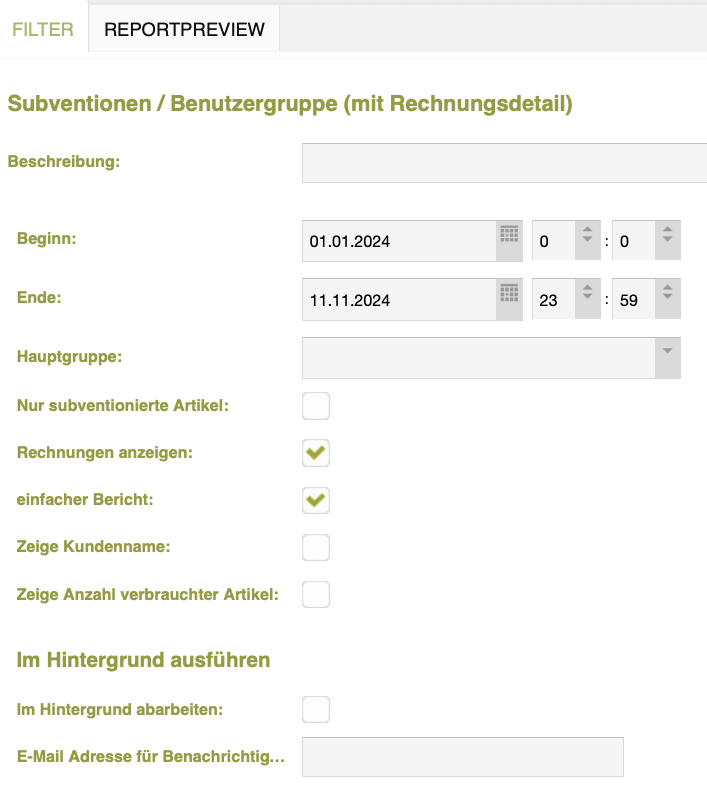This screenshot has width=707, height=796.
Task: Focus the Beschreibung text field
Action: point(504,163)
